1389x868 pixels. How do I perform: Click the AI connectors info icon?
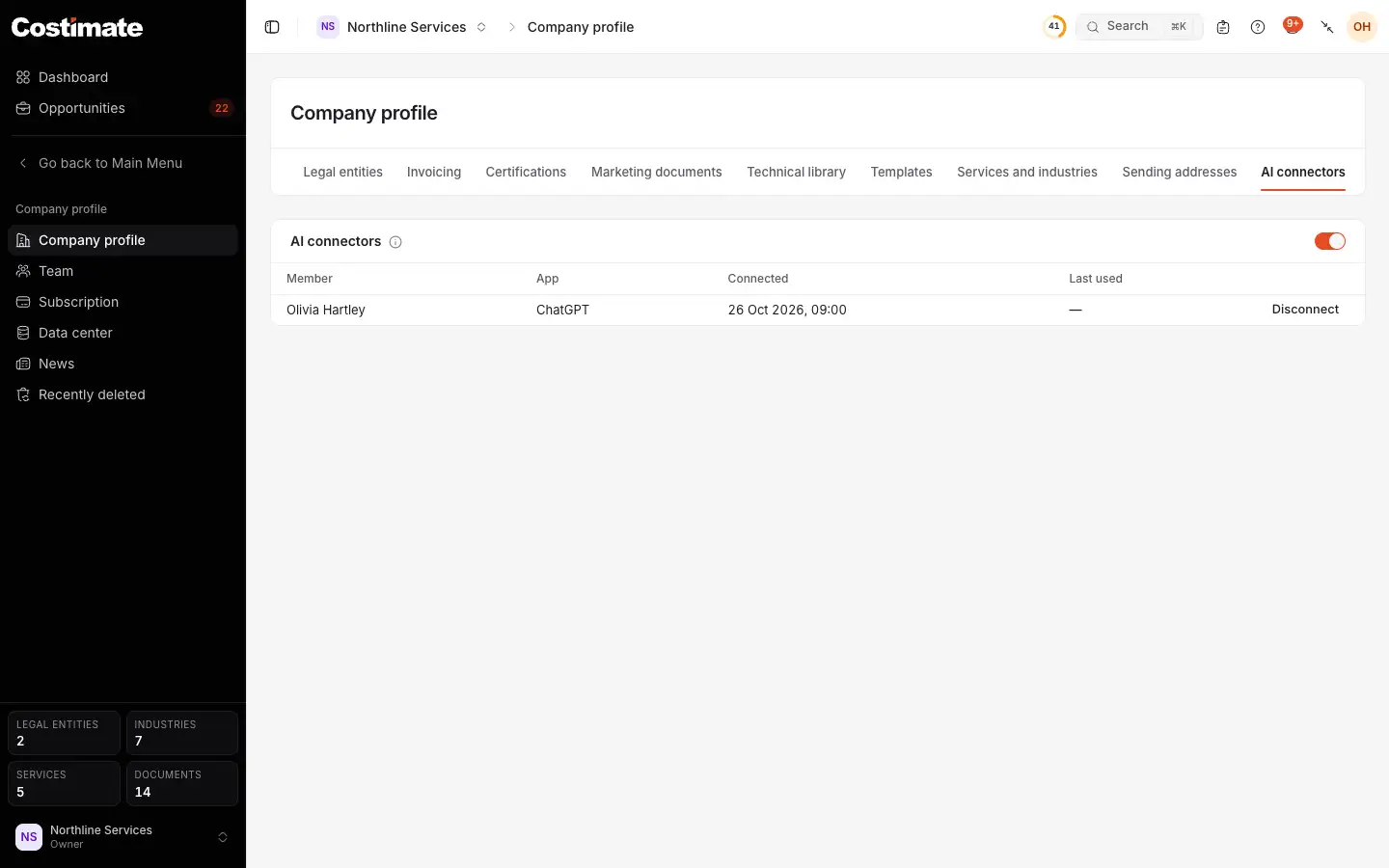395,242
